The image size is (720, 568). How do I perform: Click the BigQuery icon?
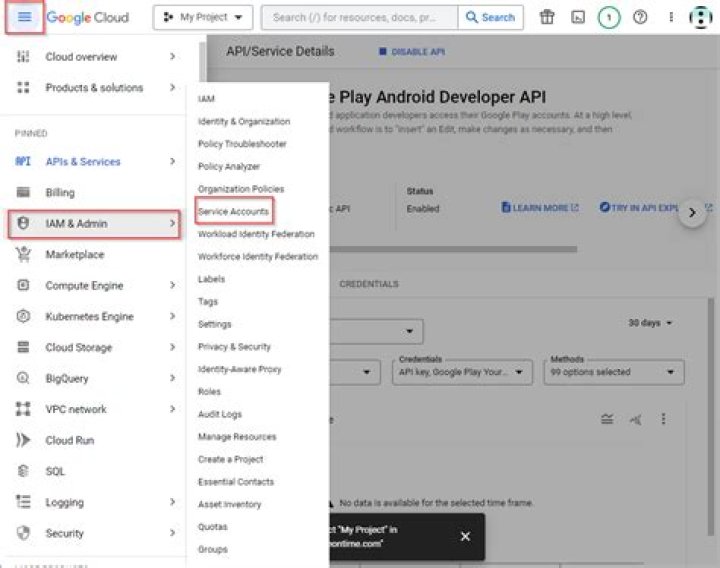23,378
